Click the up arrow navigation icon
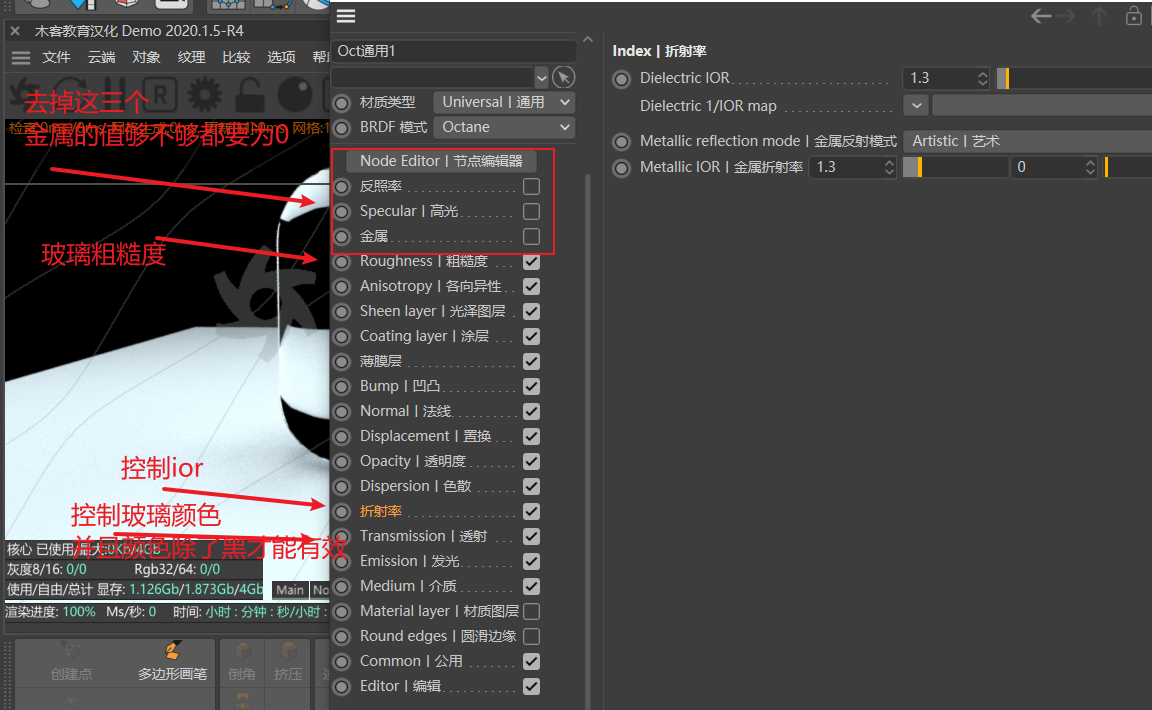This screenshot has height=710, width=1152. pos(1099,15)
